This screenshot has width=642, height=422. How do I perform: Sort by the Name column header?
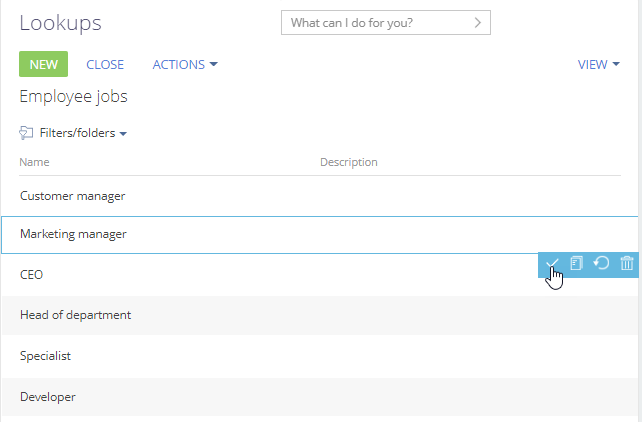pos(34,162)
